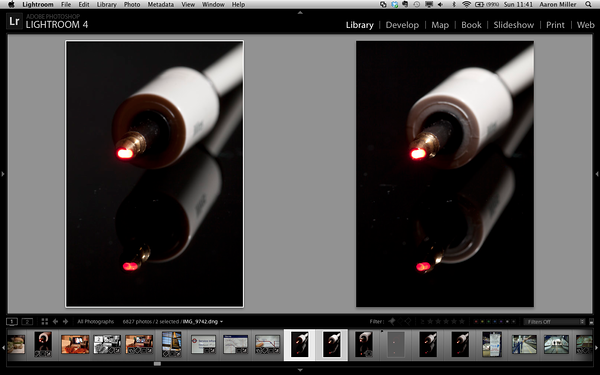
Task: Open the Help menu
Action: coord(238,5)
